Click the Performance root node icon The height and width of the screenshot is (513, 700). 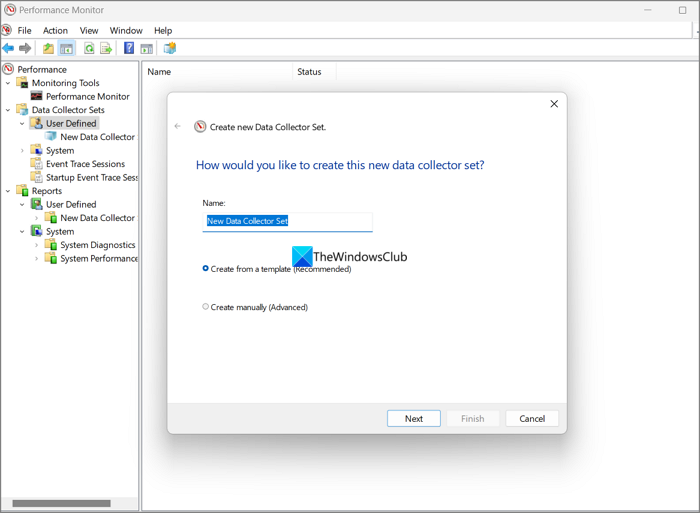[x=8, y=69]
